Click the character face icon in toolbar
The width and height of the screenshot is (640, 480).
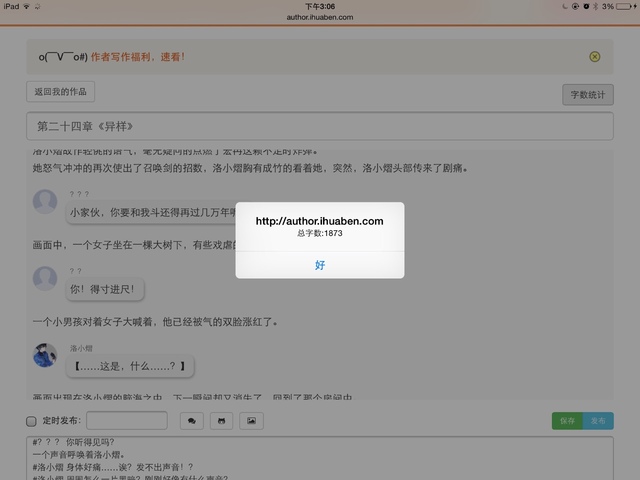pos(221,421)
